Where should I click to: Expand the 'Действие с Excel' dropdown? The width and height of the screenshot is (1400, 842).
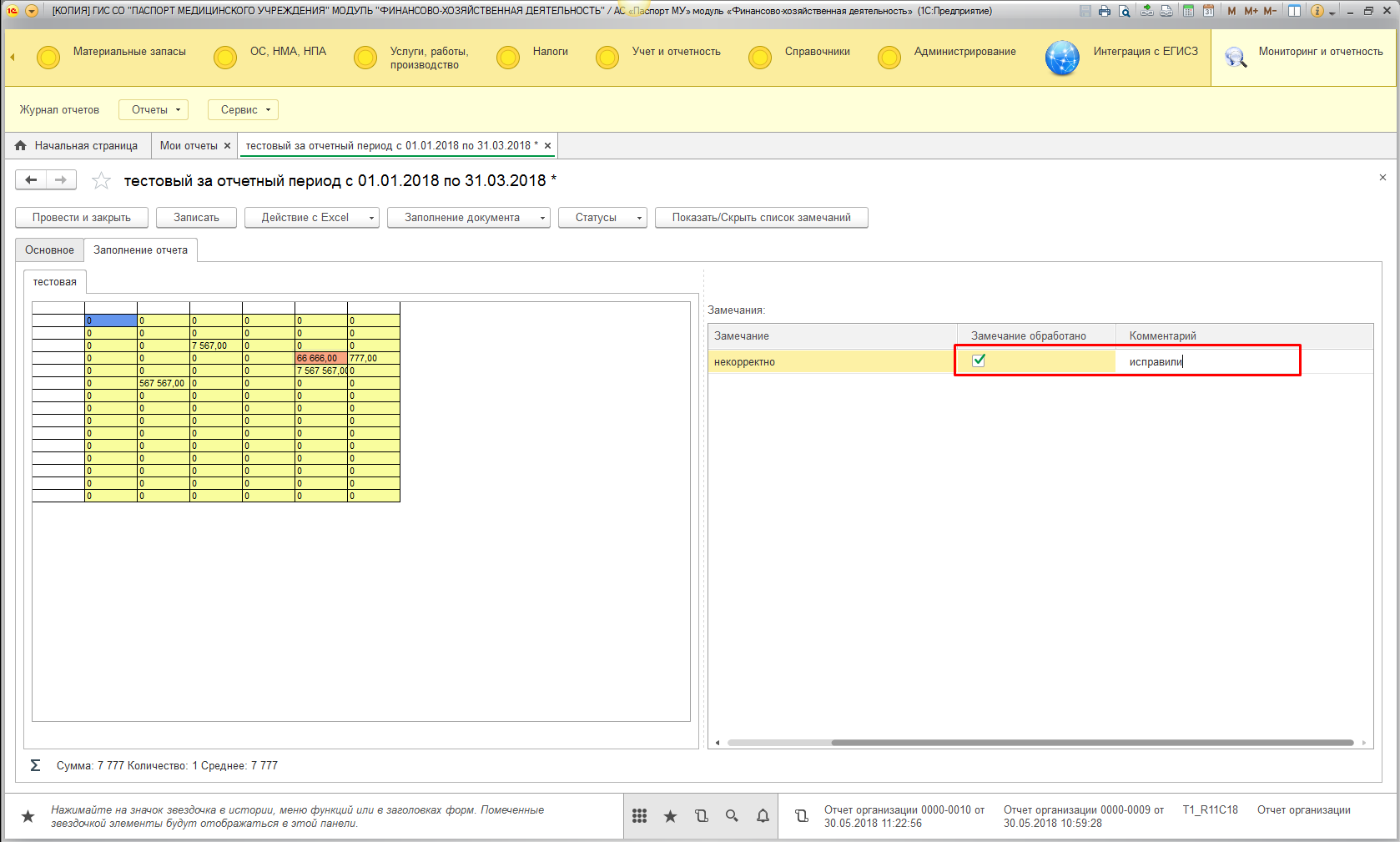tap(311, 218)
